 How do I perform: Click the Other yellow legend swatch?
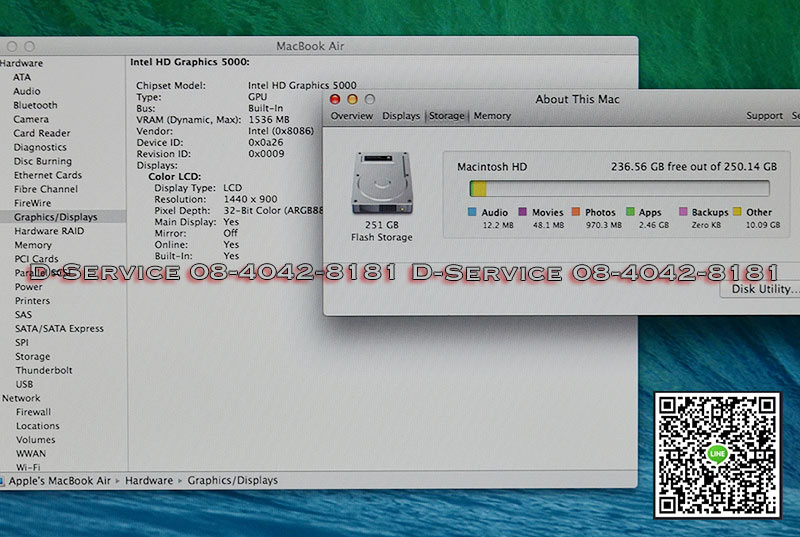(737, 212)
